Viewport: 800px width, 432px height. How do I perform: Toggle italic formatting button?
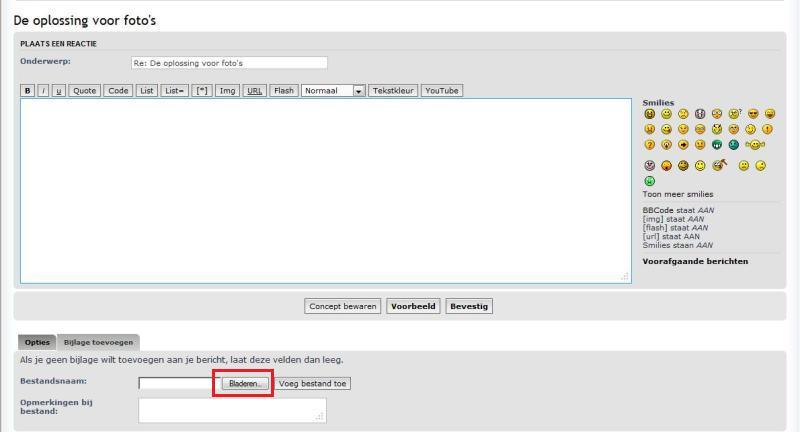(43, 90)
